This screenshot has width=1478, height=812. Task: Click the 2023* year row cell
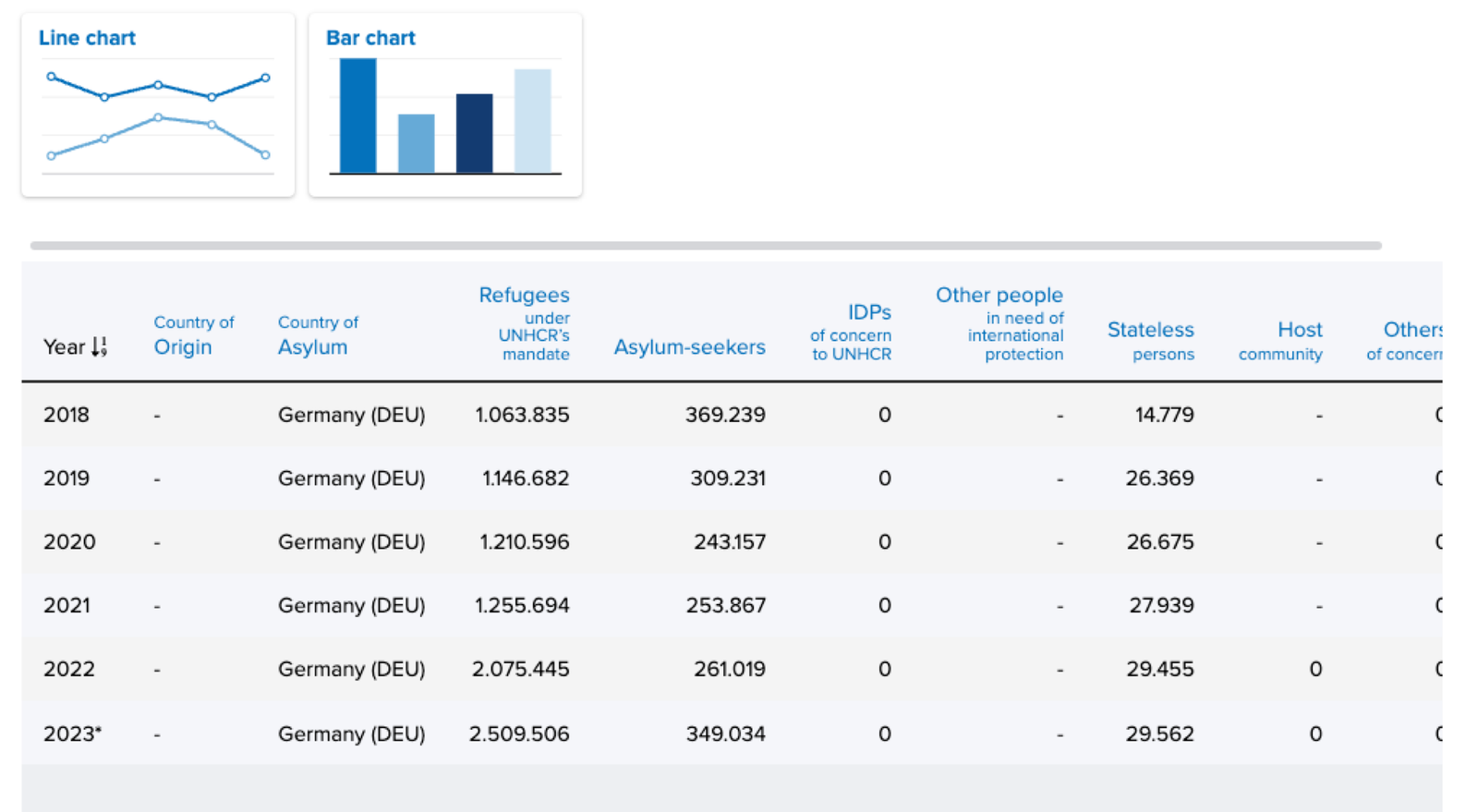[x=72, y=733]
